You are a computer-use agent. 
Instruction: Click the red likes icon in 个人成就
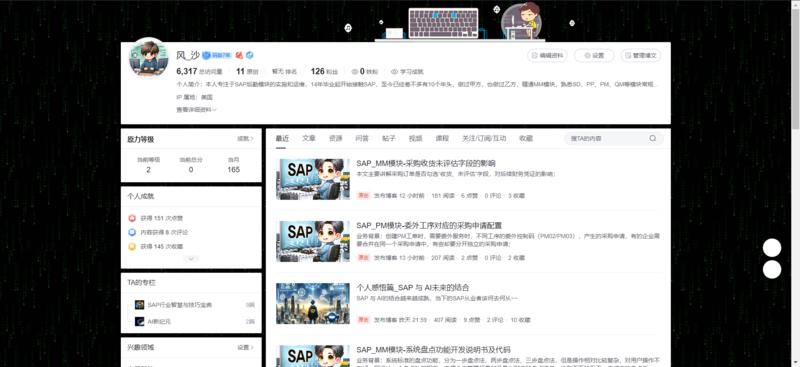(x=132, y=218)
